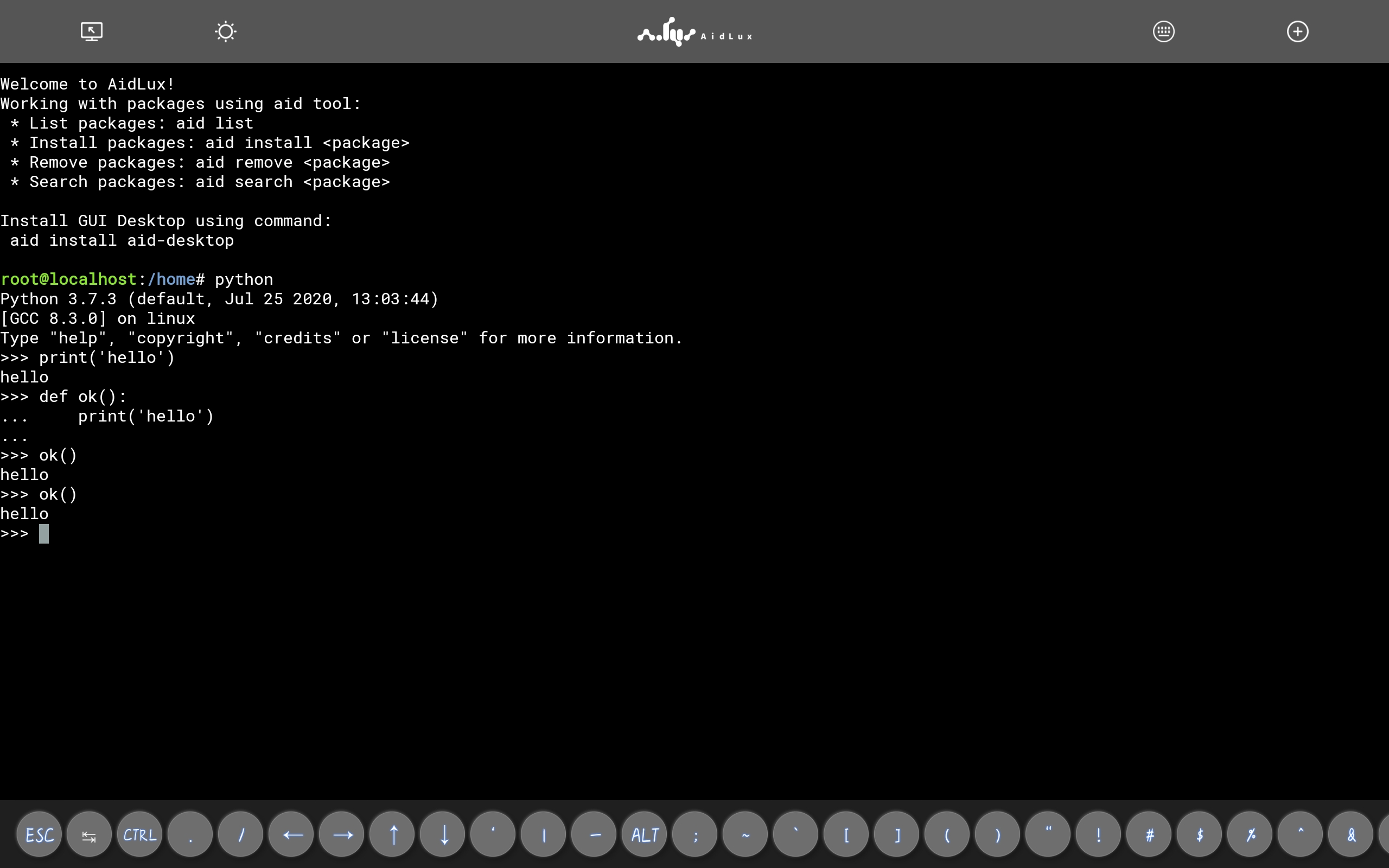Tap the forward slash key

240,834
